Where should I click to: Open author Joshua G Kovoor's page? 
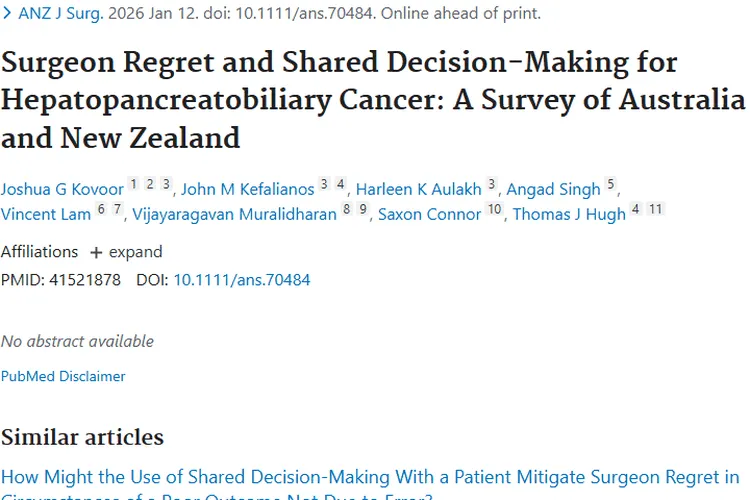click(x=62, y=189)
